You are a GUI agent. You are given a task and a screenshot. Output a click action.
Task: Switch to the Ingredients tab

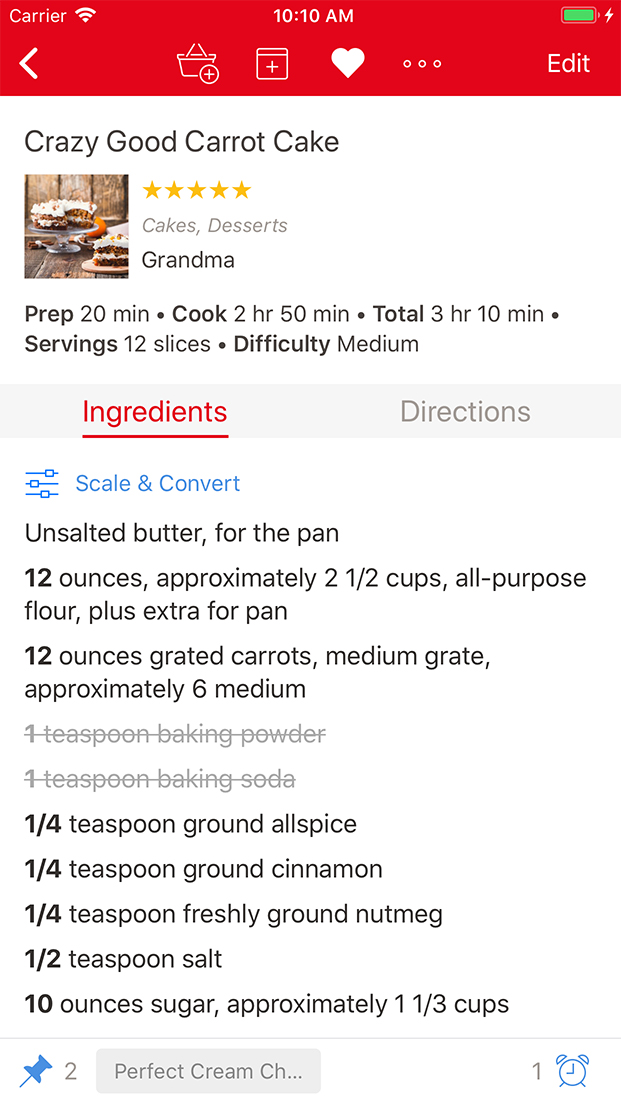(155, 411)
